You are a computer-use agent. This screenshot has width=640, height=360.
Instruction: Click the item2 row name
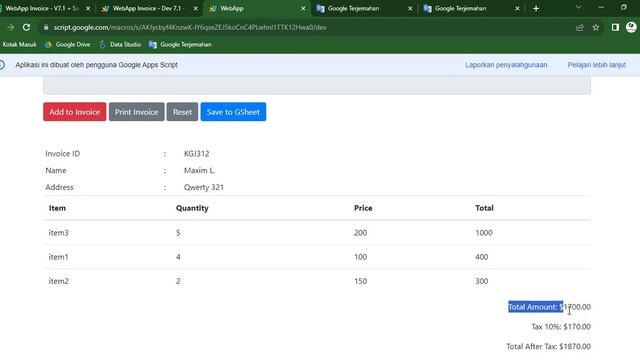[x=58, y=281]
